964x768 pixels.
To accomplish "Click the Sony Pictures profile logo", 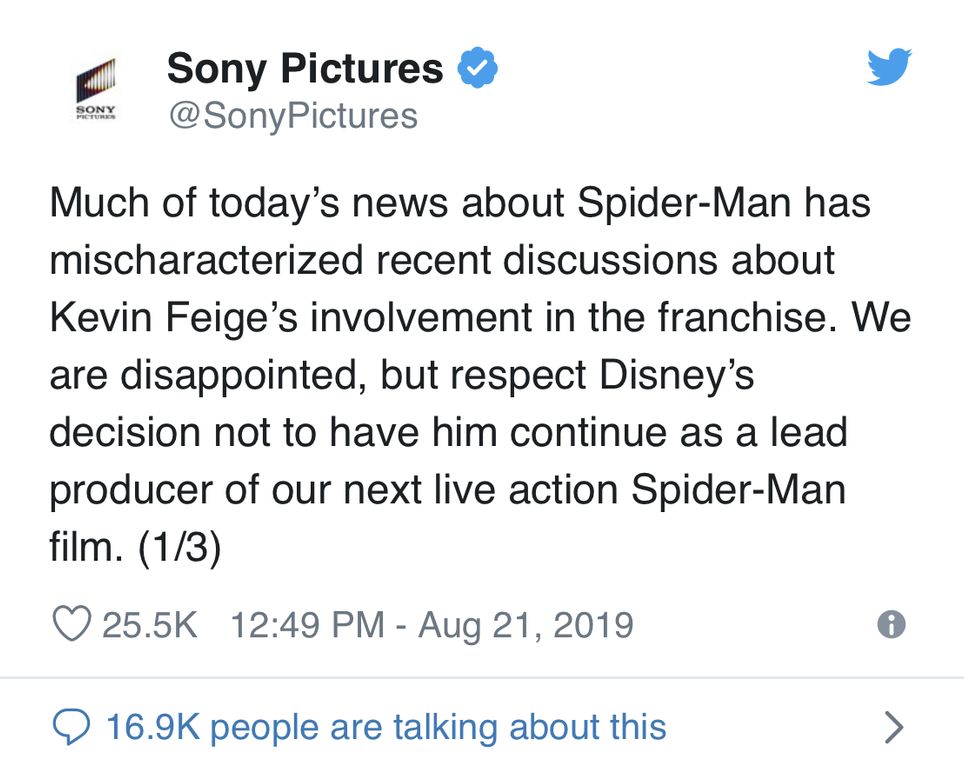I will (97, 90).
